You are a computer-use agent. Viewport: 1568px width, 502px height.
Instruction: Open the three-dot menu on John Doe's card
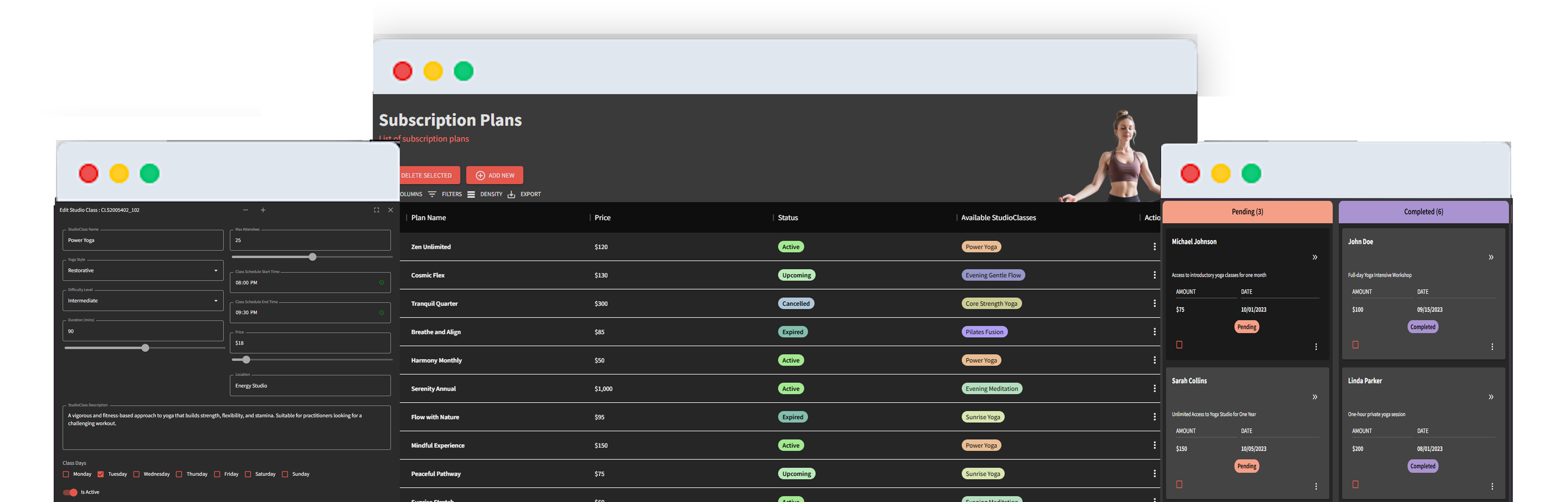pos(1492,346)
